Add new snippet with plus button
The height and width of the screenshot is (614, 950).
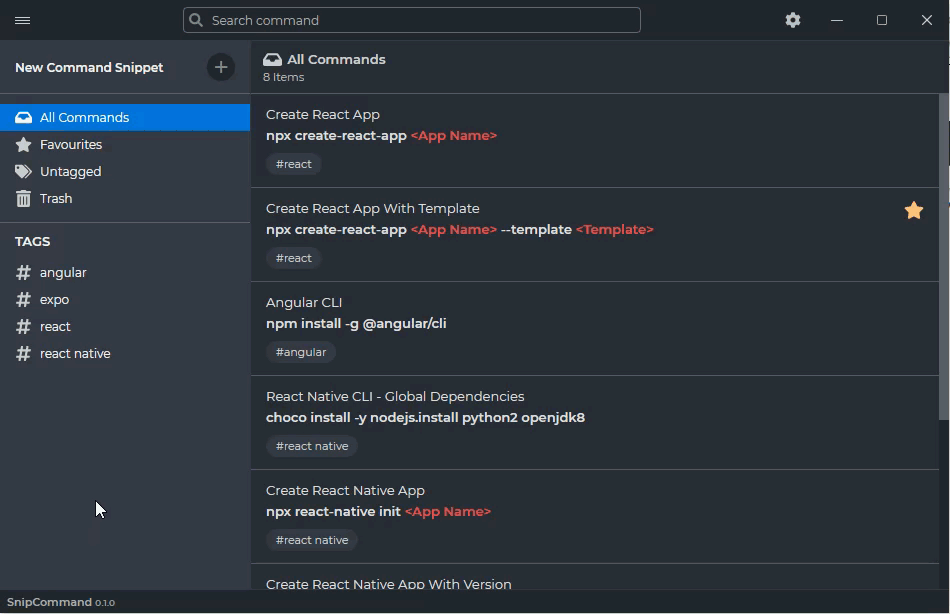point(221,67)
